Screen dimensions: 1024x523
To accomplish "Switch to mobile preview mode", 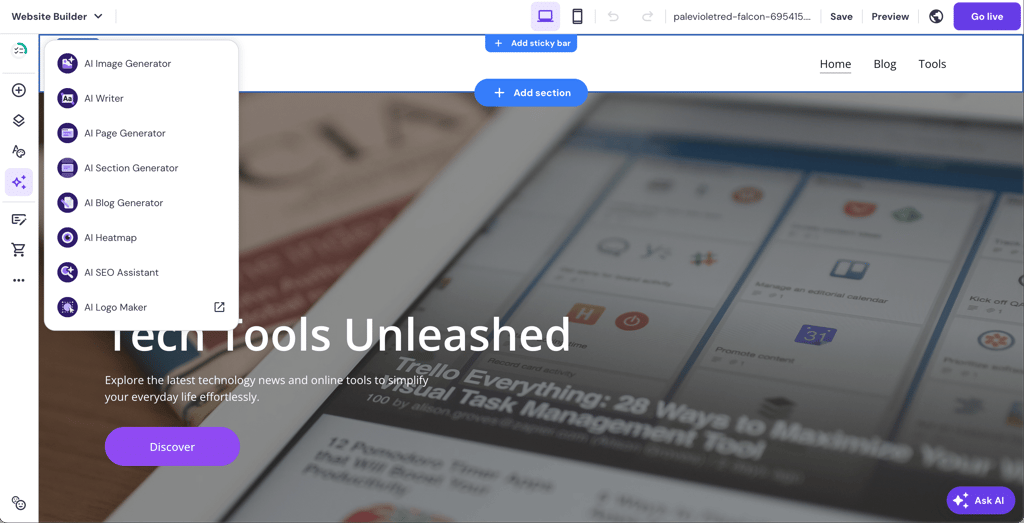I will click(x=577, y=16).
